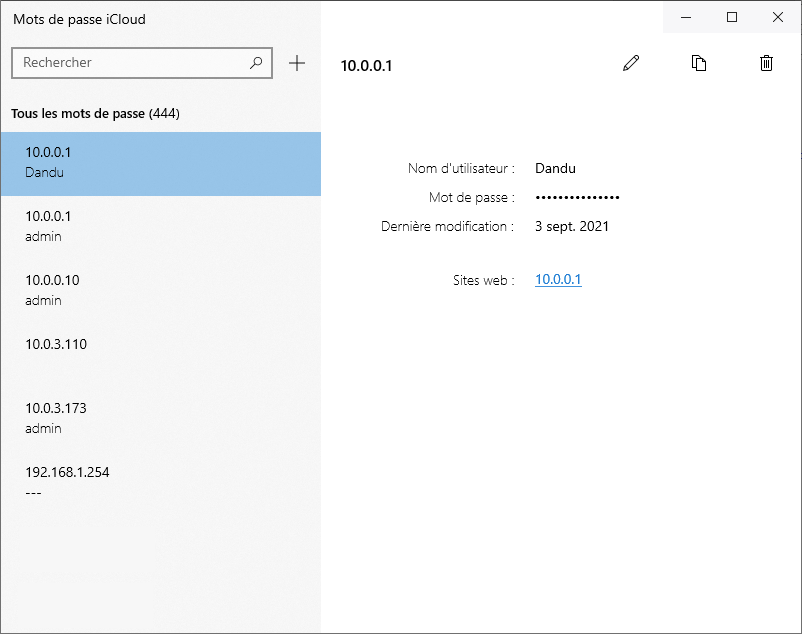Close the Mots de passe iCloud window

(777, 17)
